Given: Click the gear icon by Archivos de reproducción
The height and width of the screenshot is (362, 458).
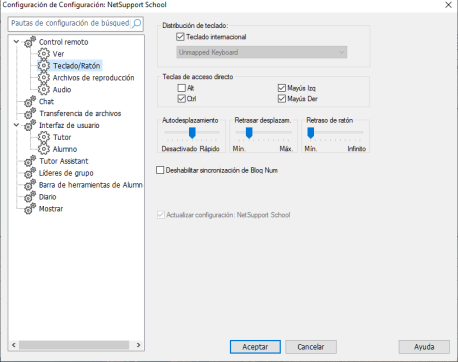Looking at the screenshot, I should [x=44, y=78].
